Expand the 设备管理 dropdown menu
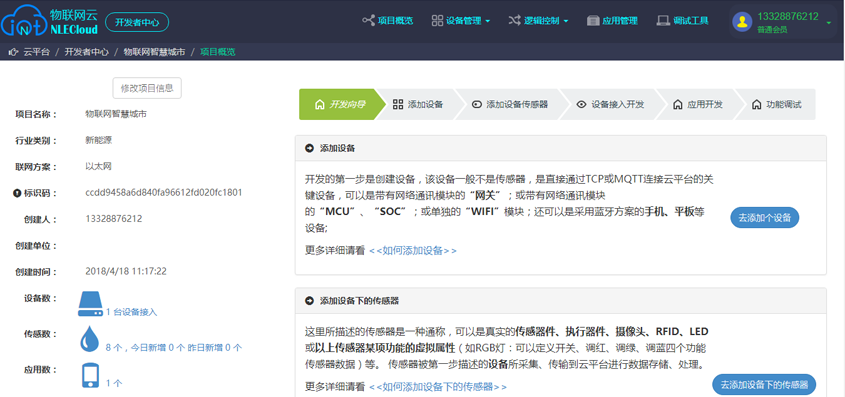 [x=461, y=21]
